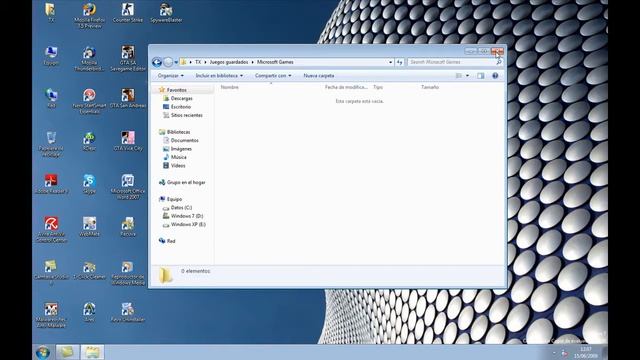The image size is (640, 360).
Task: Select Grupo en el hogar
Action: pos(186,182)
